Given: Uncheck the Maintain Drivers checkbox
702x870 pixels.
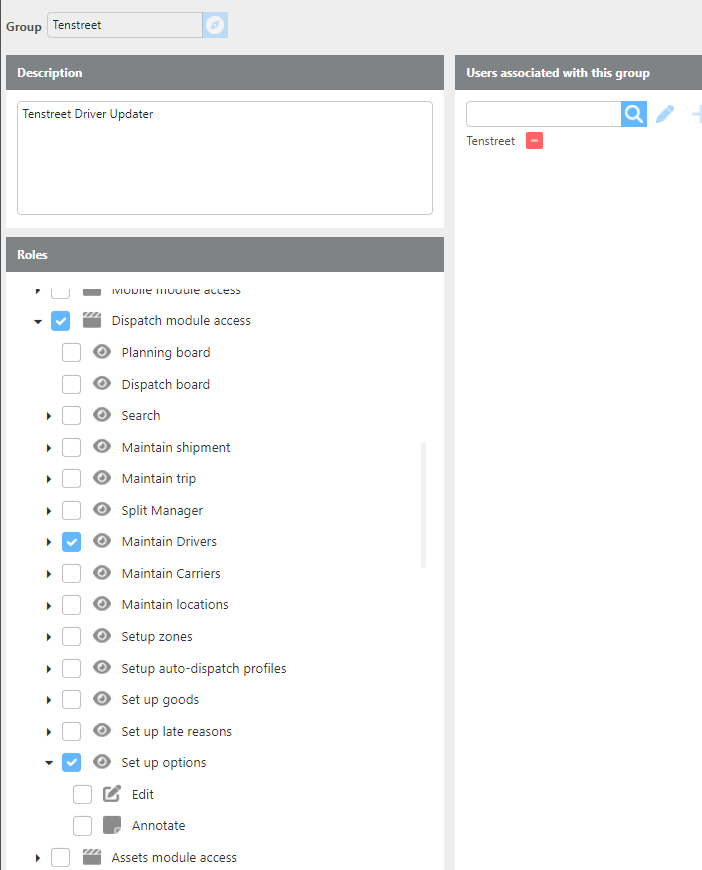Looking at the screenshot, I should click(x=72, y=542).
